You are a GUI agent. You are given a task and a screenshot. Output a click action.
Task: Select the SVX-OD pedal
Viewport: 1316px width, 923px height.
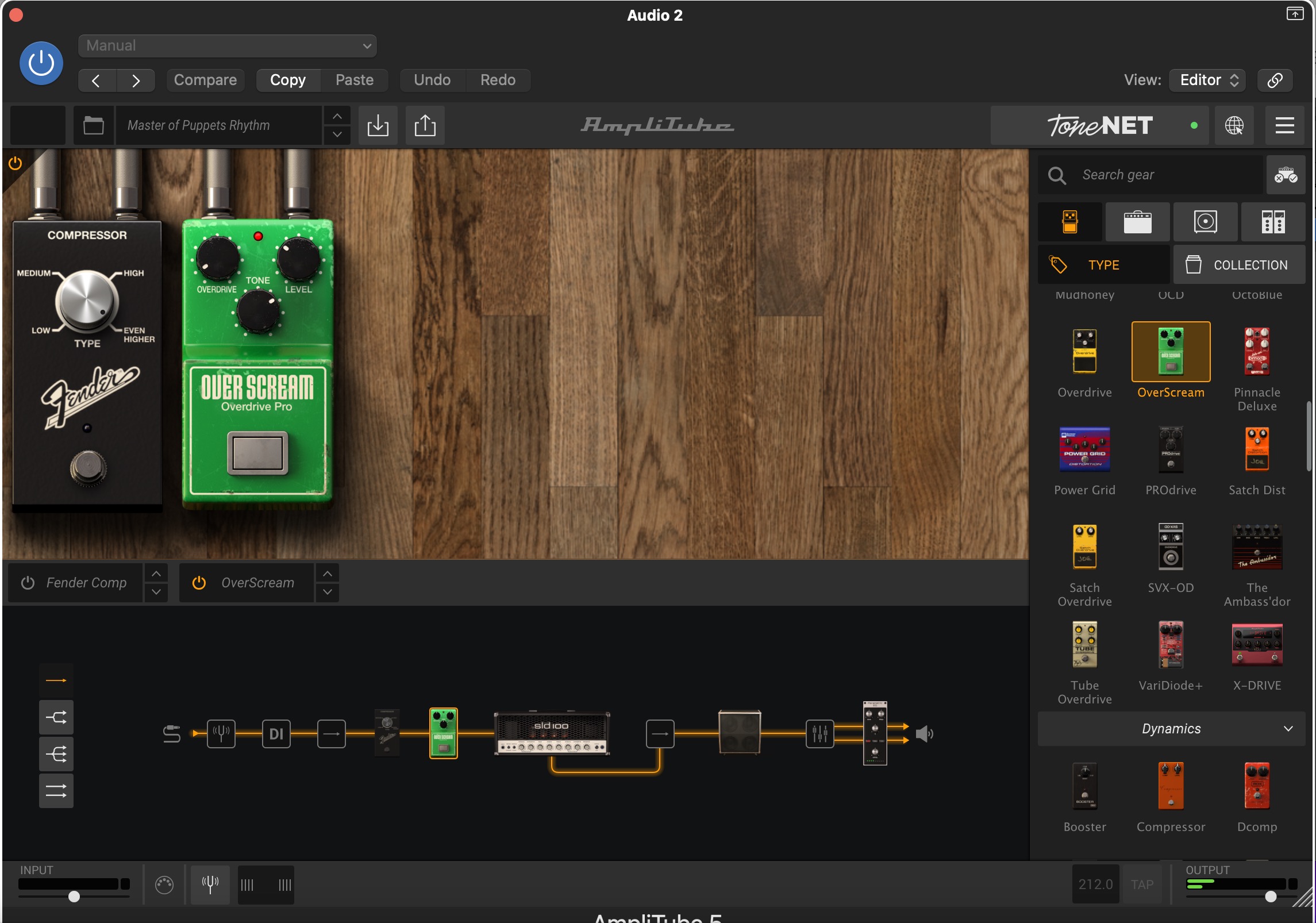(x=1171, y=547)
